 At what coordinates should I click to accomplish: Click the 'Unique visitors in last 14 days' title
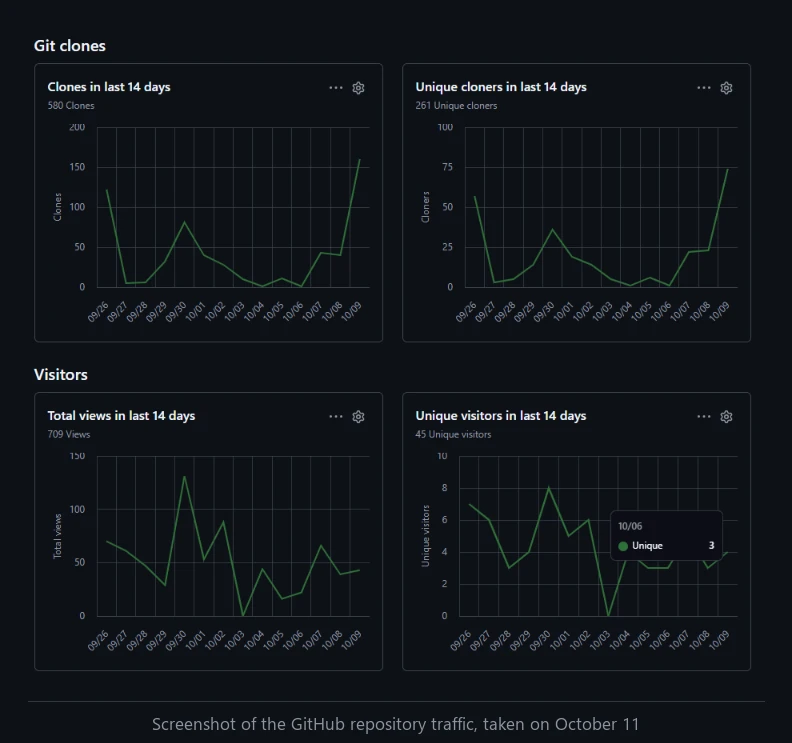pos(501,416)
